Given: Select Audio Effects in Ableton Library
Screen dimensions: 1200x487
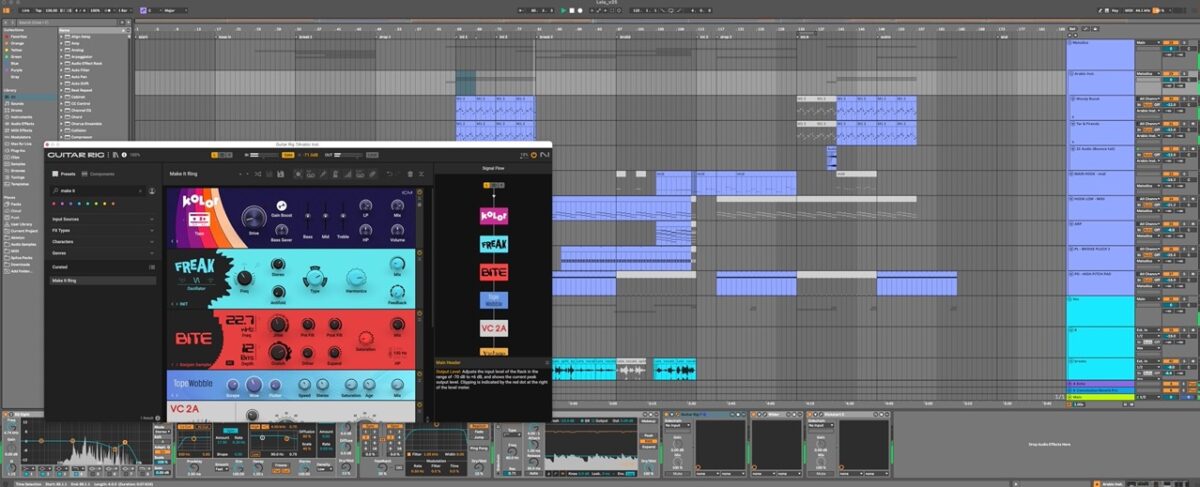Looking at the screenshot, I should click(x=25, y=123).
